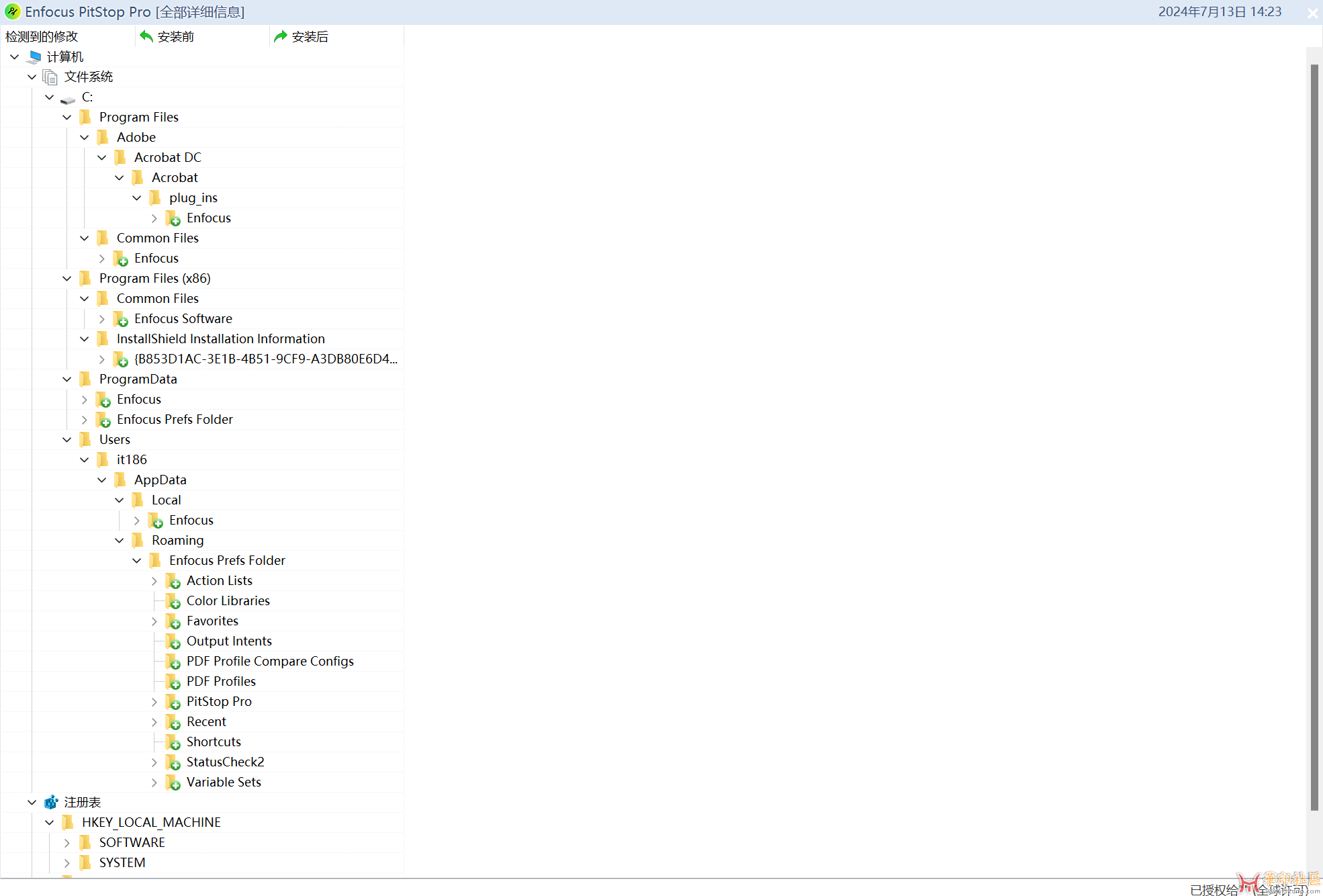Collapse the 注册表 node

32,803
